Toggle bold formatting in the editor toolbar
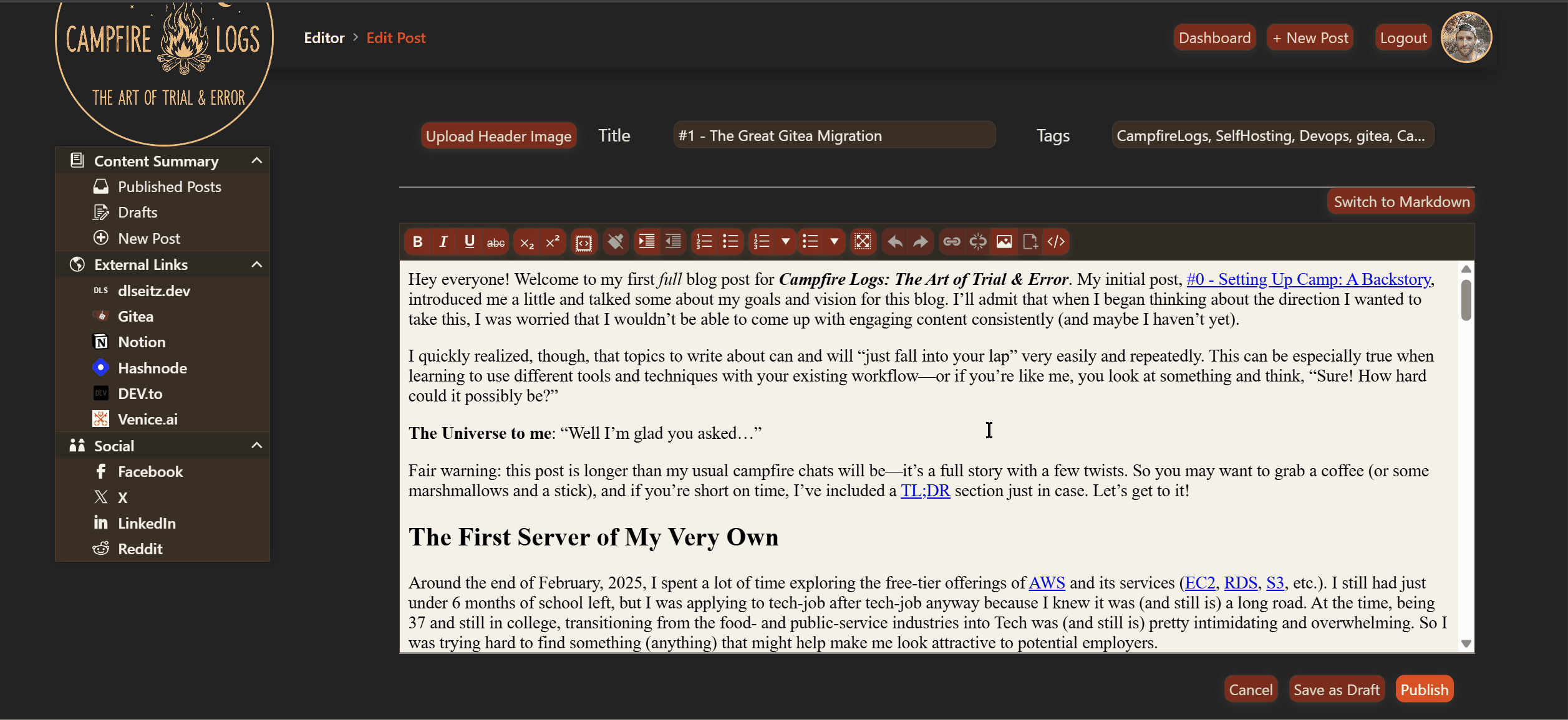Viewport: 1568px width, 720px height. tap(417, 242)
